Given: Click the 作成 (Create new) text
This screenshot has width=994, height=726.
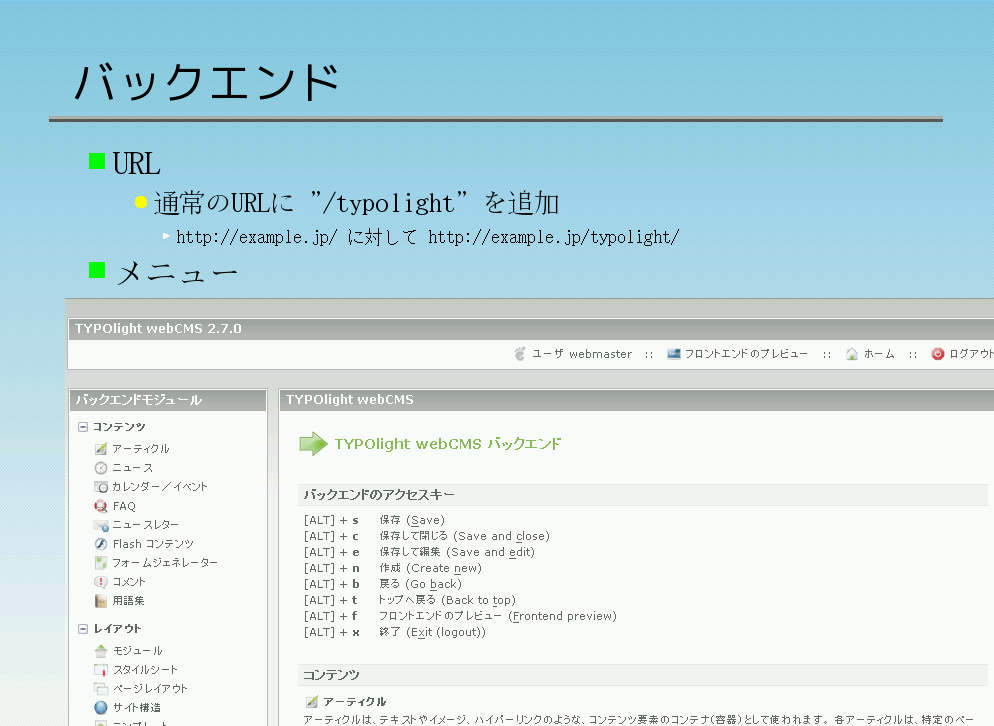Looking at the screenshot, I should 430,568.
